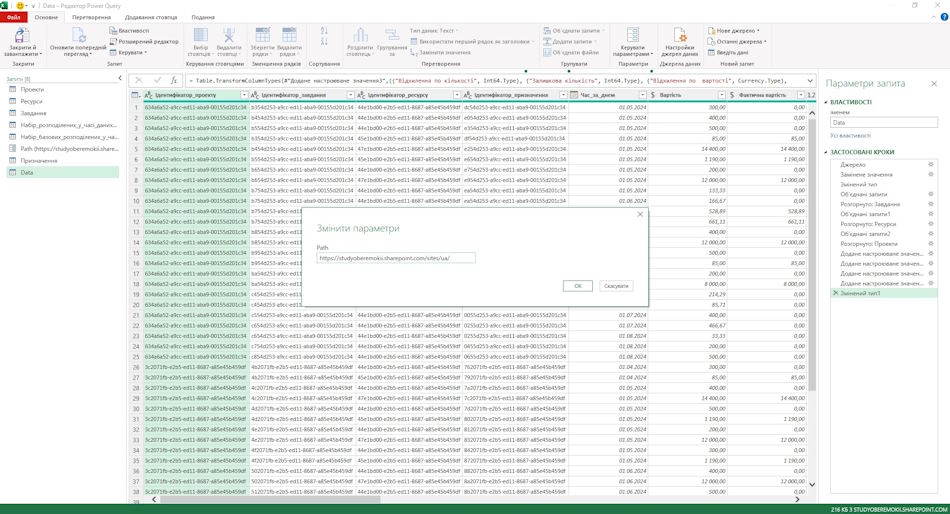Image resolution: width=950 pixels, height=514 pixels.
Task: Click the Усі властивості link
Action: pos(851,136)
